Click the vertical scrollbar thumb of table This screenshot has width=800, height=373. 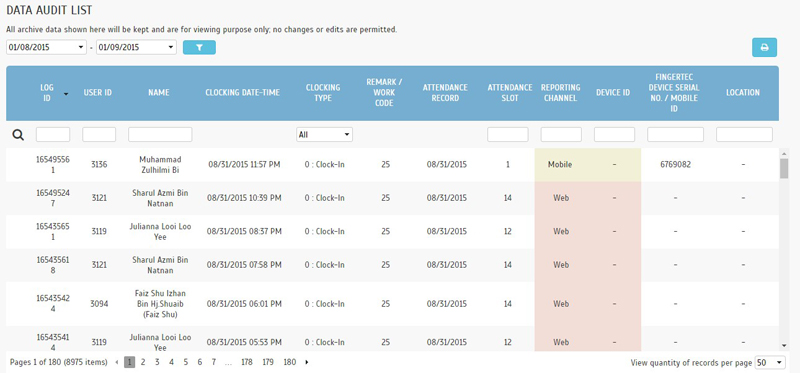[x=784, y=168]
